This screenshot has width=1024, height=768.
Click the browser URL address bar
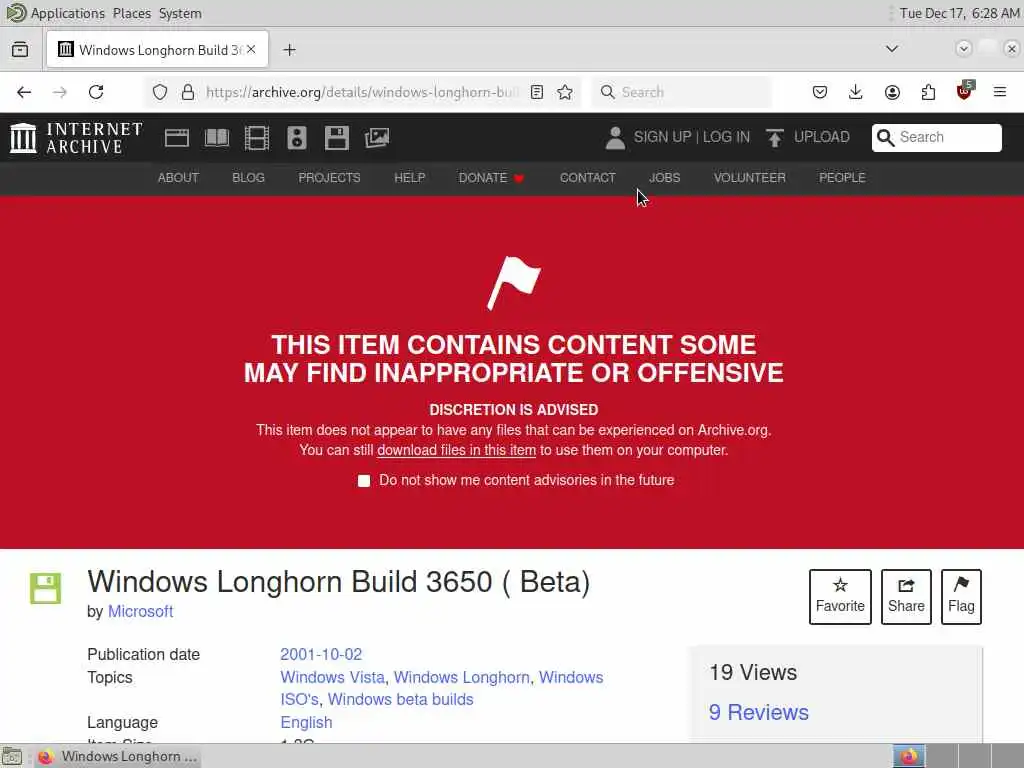(362, 92)
